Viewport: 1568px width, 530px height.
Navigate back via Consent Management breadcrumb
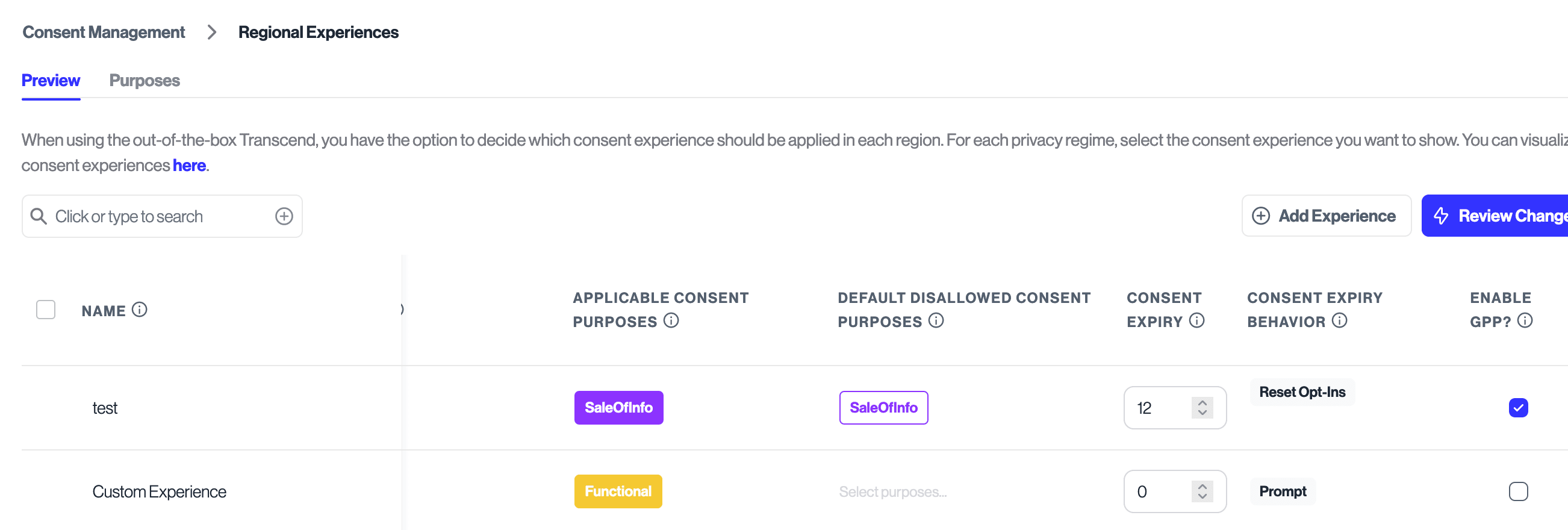pyautogui.click(x=103, y=32)
